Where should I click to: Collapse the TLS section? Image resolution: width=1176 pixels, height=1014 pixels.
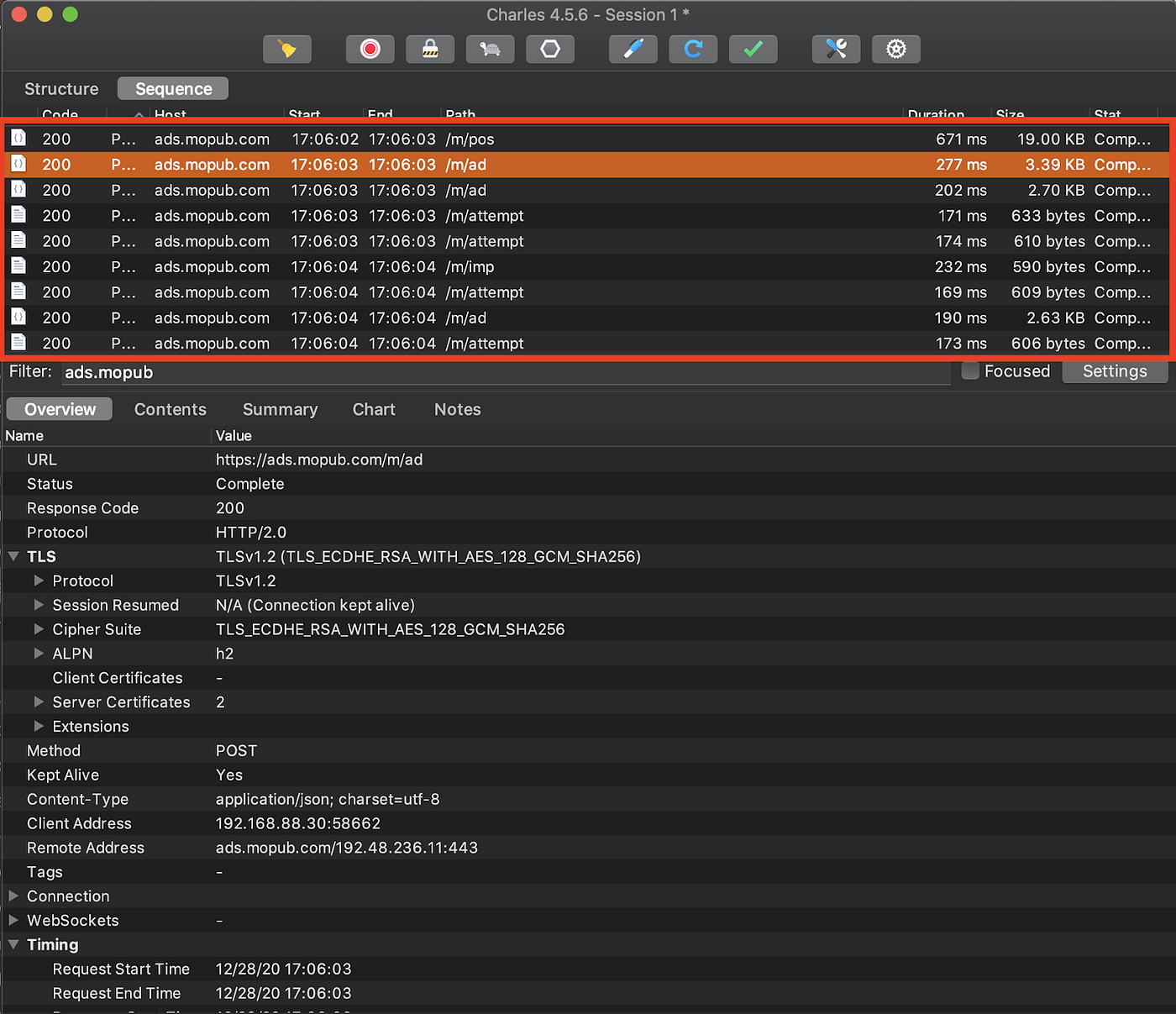click(13, 557)
